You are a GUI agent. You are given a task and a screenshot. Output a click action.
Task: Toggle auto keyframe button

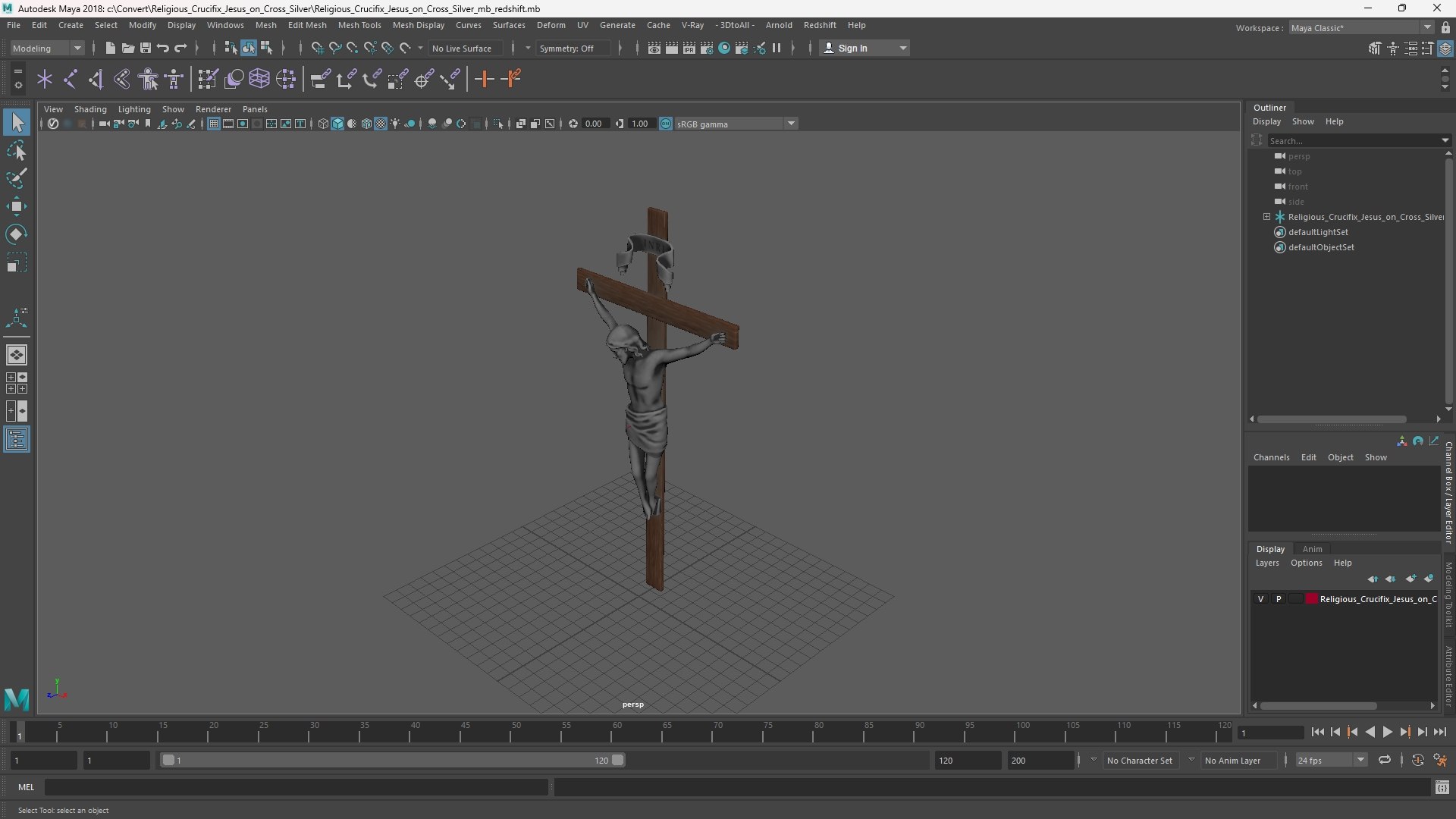[1417, 760]
